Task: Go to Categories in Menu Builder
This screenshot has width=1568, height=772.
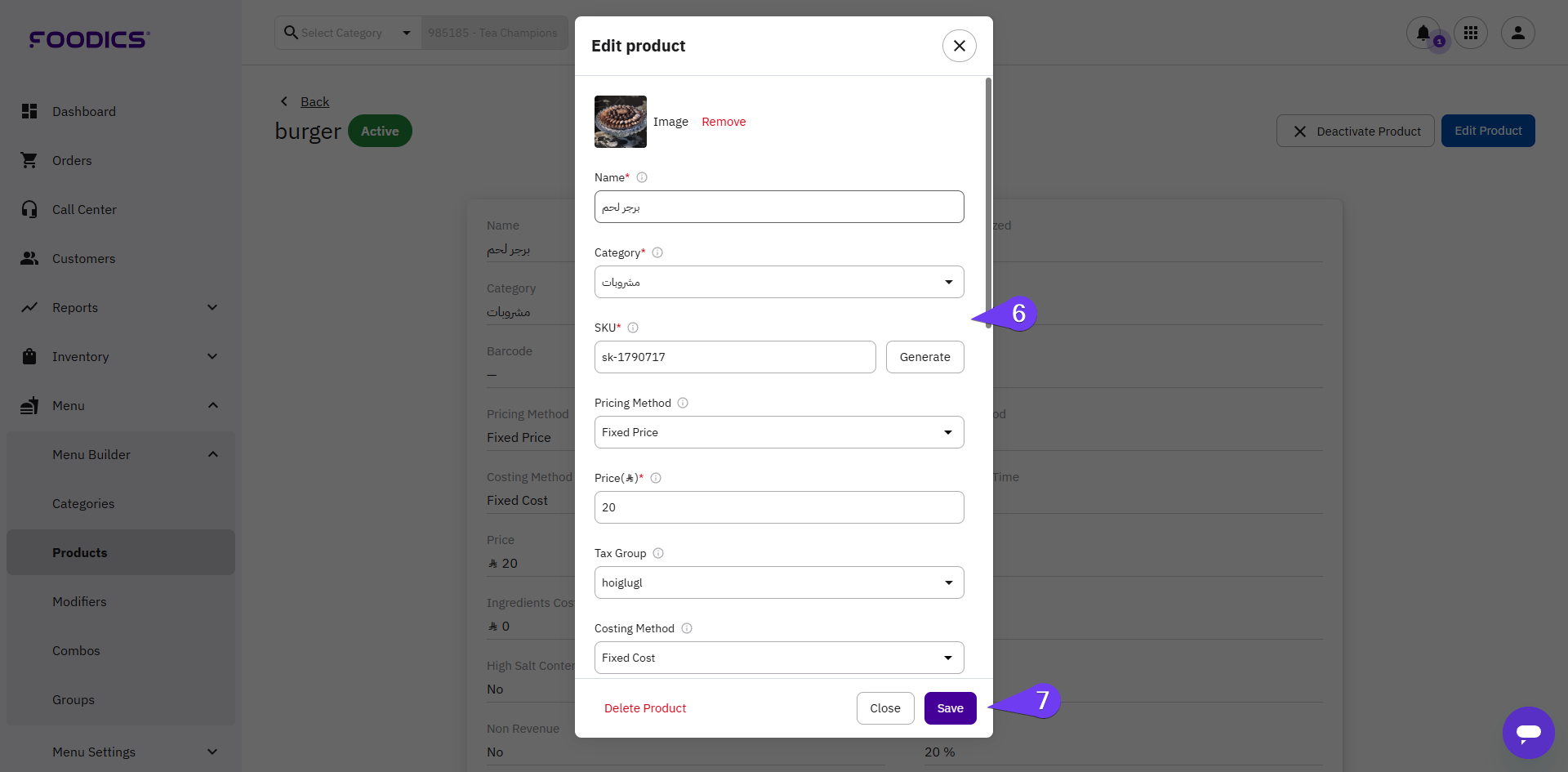Action: coord(83,503)
